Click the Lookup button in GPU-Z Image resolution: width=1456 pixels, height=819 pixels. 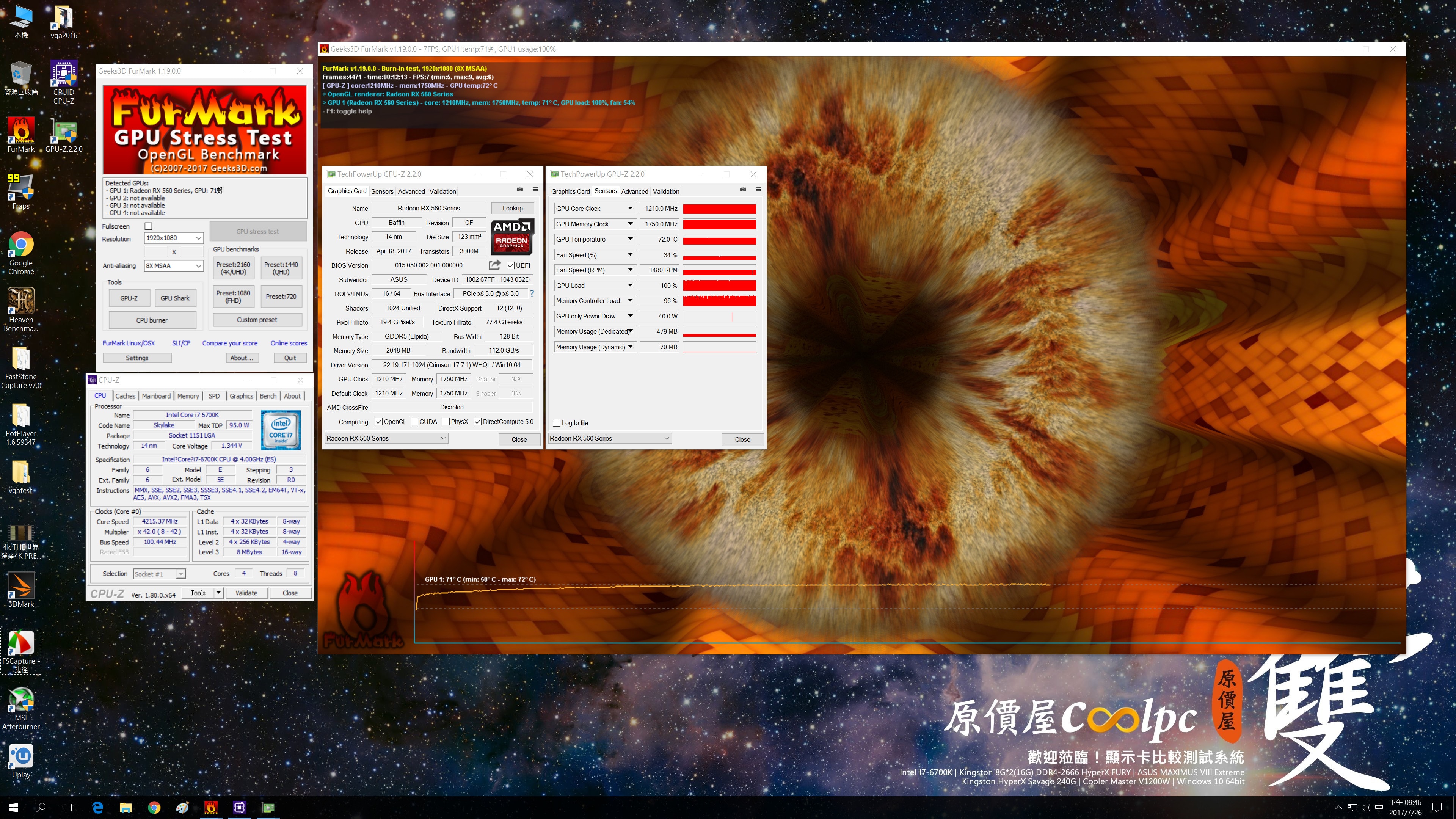(x=513, y=208)
